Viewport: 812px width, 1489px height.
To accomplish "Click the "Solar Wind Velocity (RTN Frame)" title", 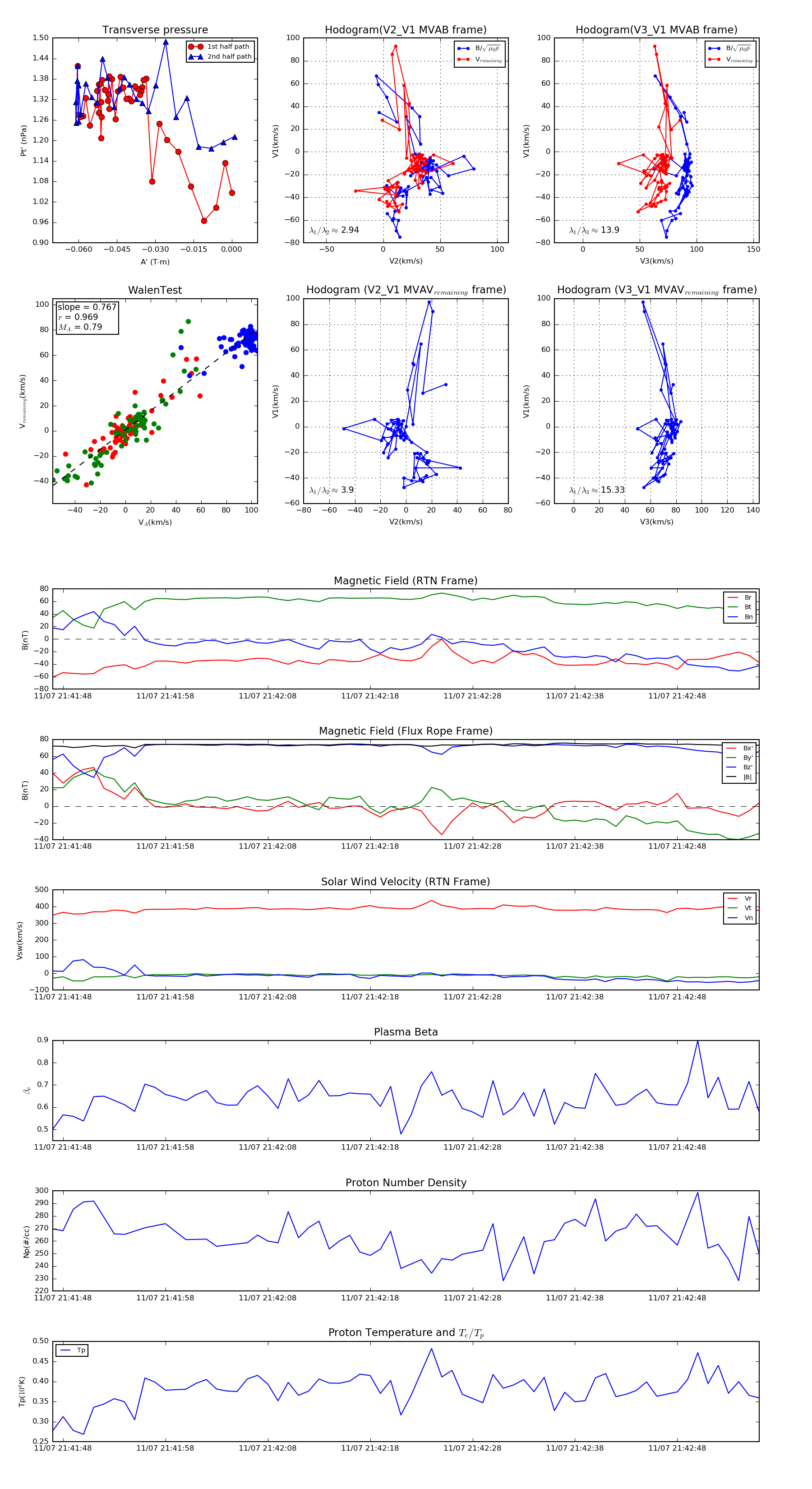I will 406,882.
